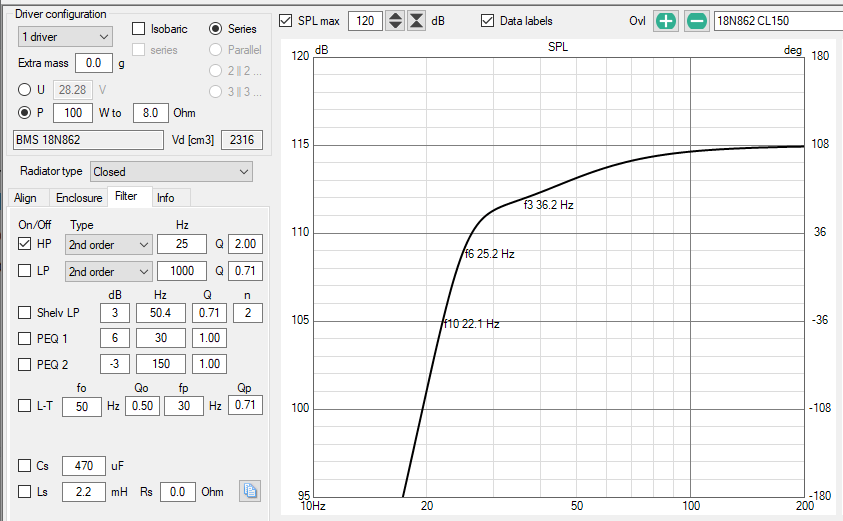Click the green plus add overlay icon
The width and height of the screenshot is (843, 521).
pos(666,21)
